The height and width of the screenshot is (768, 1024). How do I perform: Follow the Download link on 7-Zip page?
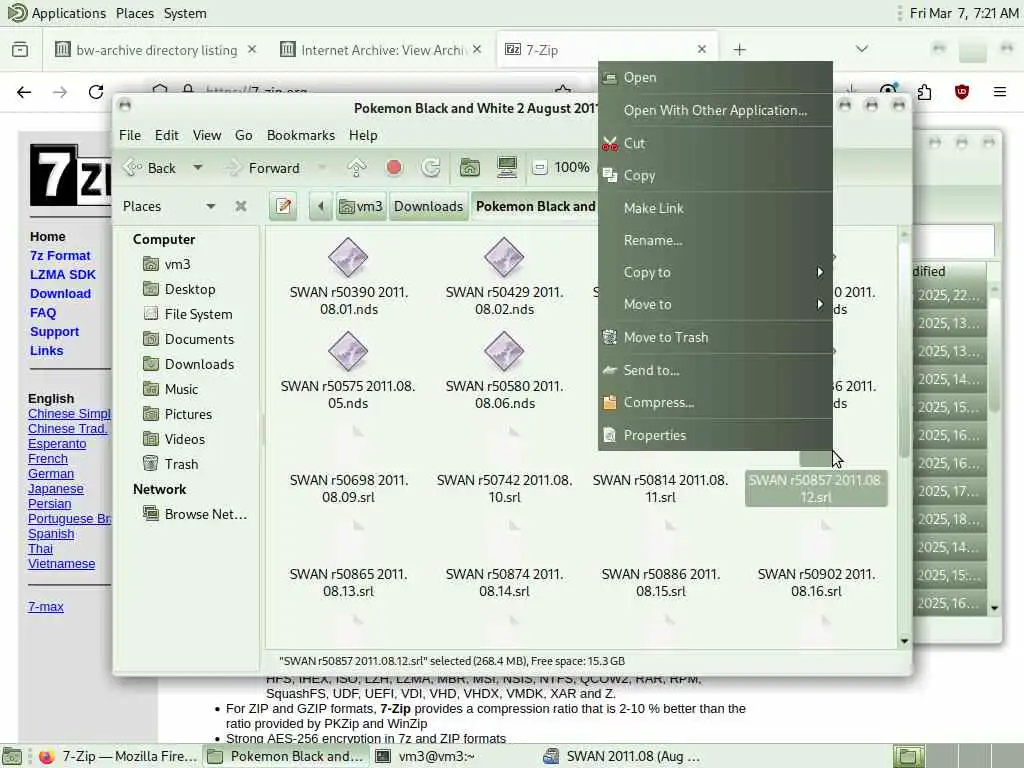tap(60, 294)
